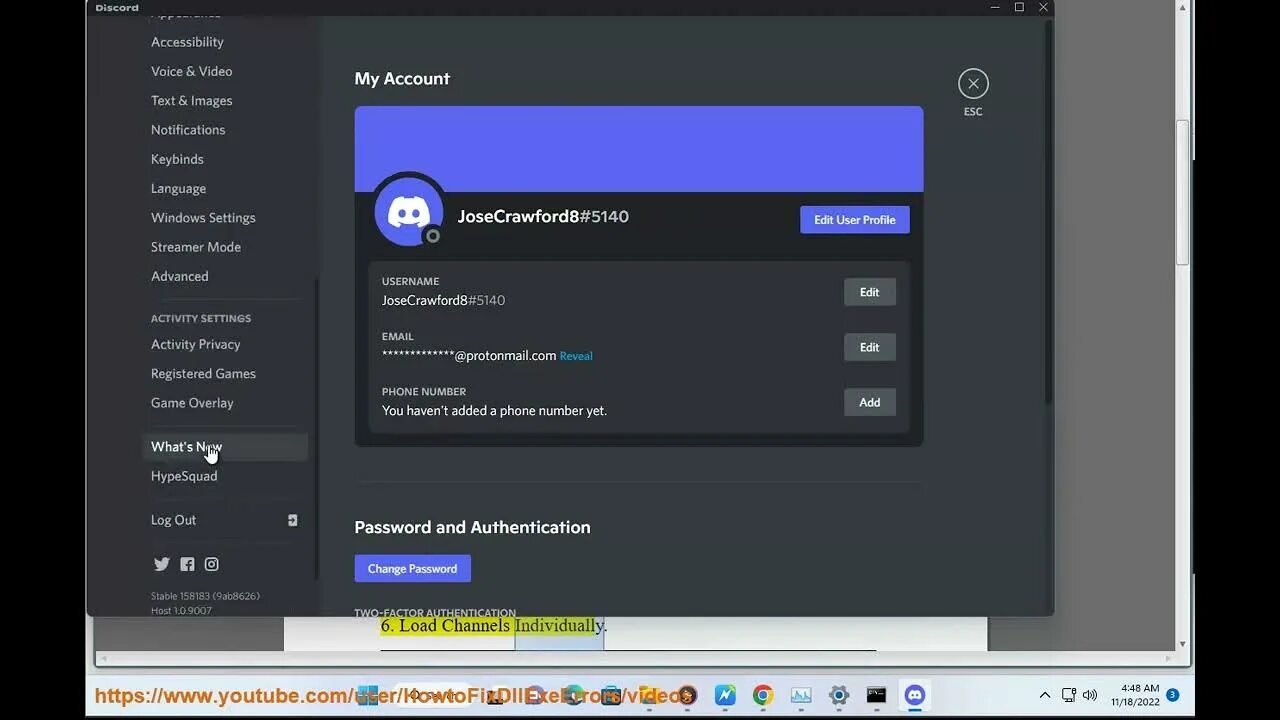Click the 'Stable 158183 (9ab8626)' version text
The height and width of the screenshot is (720, 1280).
pyautogui.click(x=205, y=596)
